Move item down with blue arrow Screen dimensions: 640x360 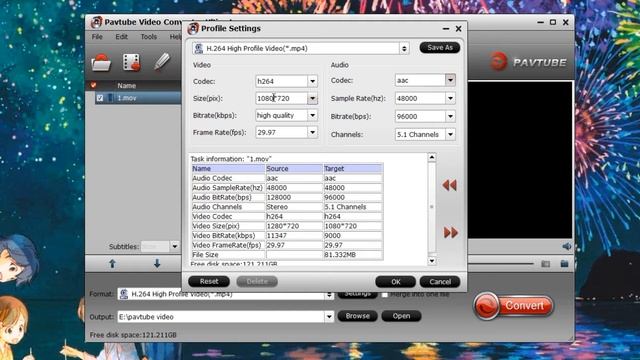[x=157, y=264]
